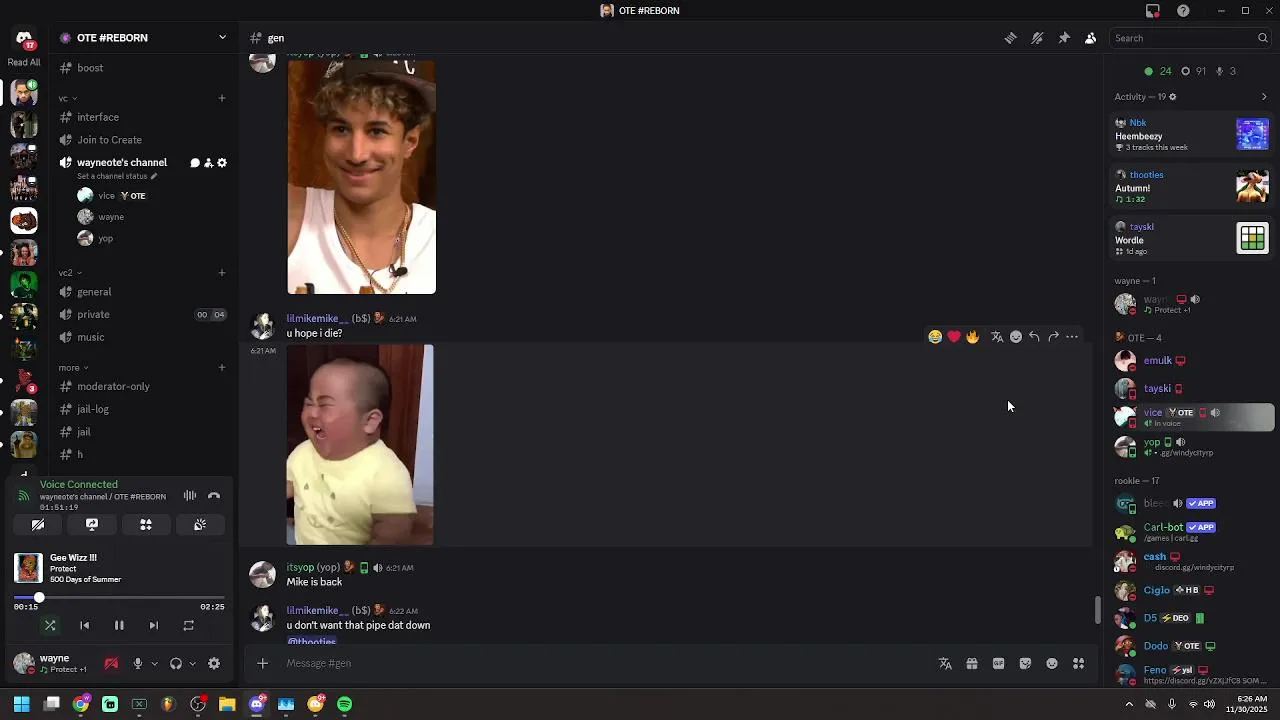This screenshot has width=1280, height=720.
Task: React with the laughing-crying emoji
Action: click(935, 337)
